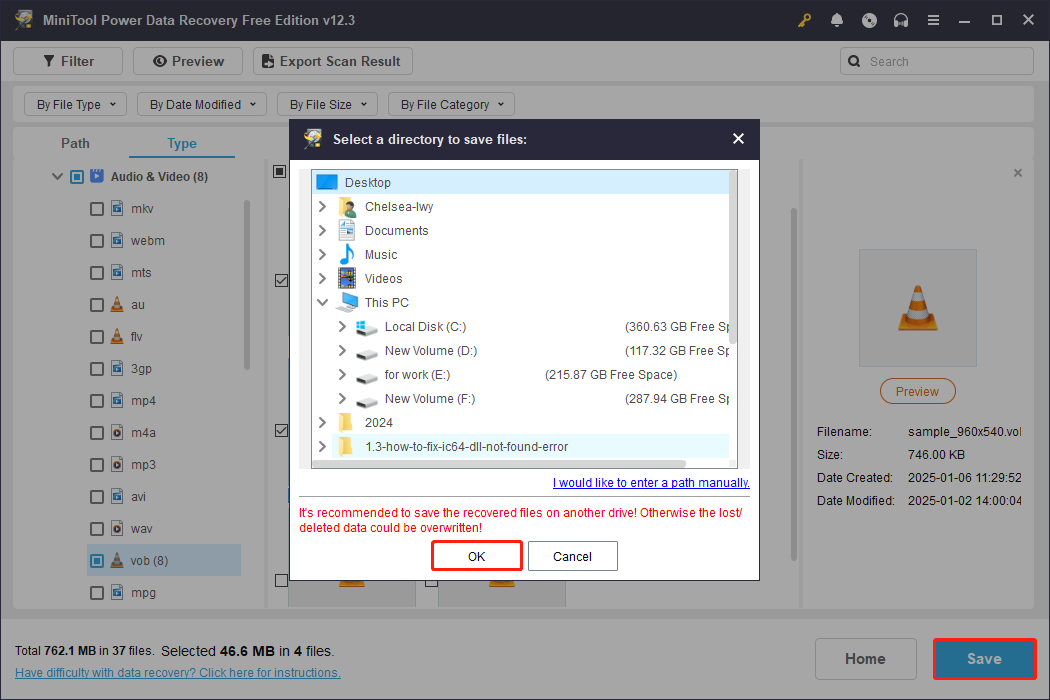Click the VLC cone icon beside au
Image resolution: width=1050 pixels, height=700 pixels.
click(x=117, y=304)
